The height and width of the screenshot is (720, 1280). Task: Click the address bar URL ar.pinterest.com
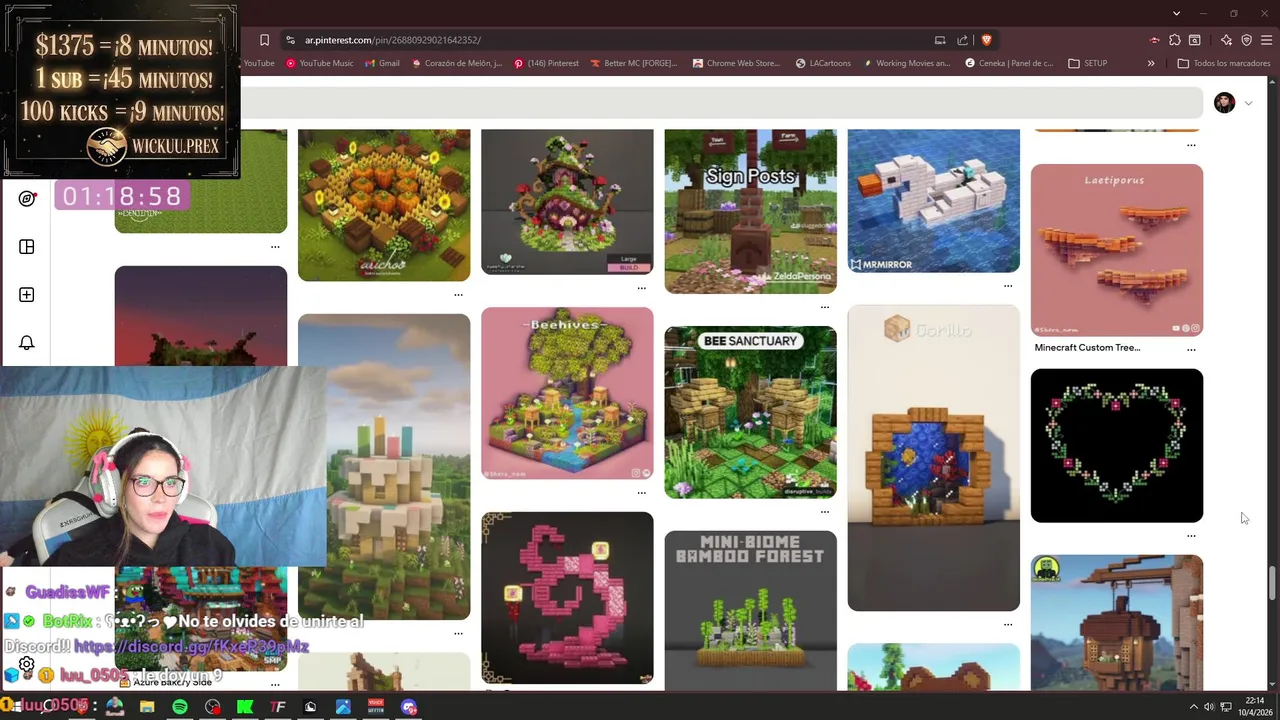393,40
